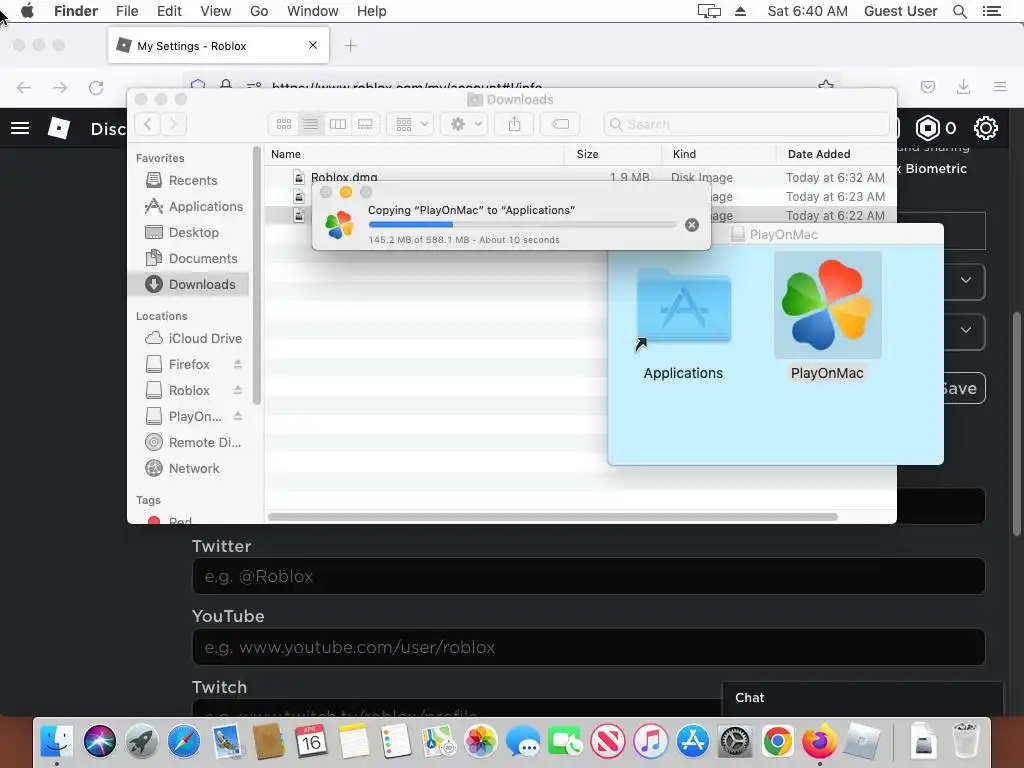This screenshot has width=1024, height=768.
Task: Sort files by Name column
Action: tap(415, 154)
